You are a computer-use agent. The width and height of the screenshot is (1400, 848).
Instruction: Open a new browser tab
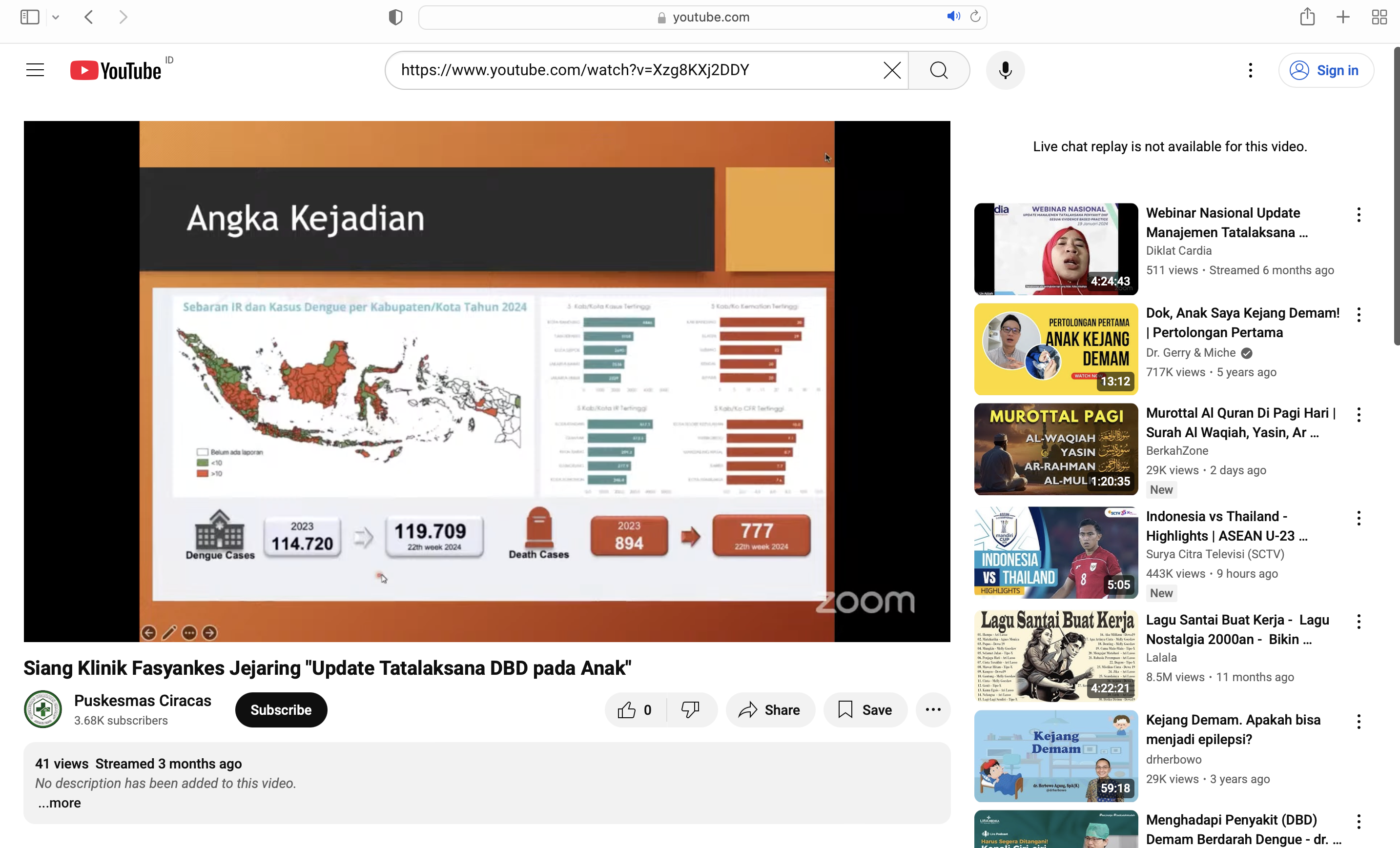point(1342,17)
